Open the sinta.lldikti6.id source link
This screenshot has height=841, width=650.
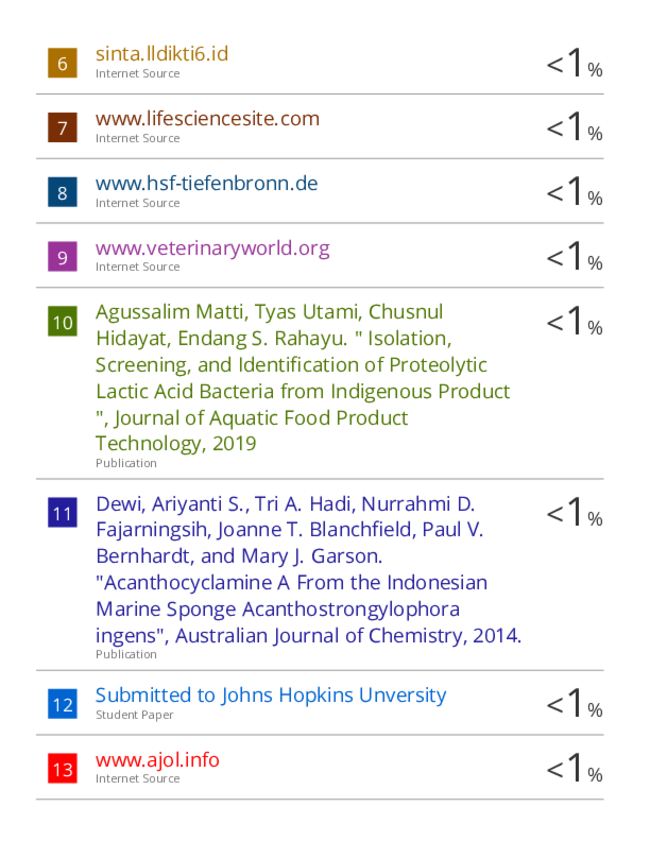point(162,54)
